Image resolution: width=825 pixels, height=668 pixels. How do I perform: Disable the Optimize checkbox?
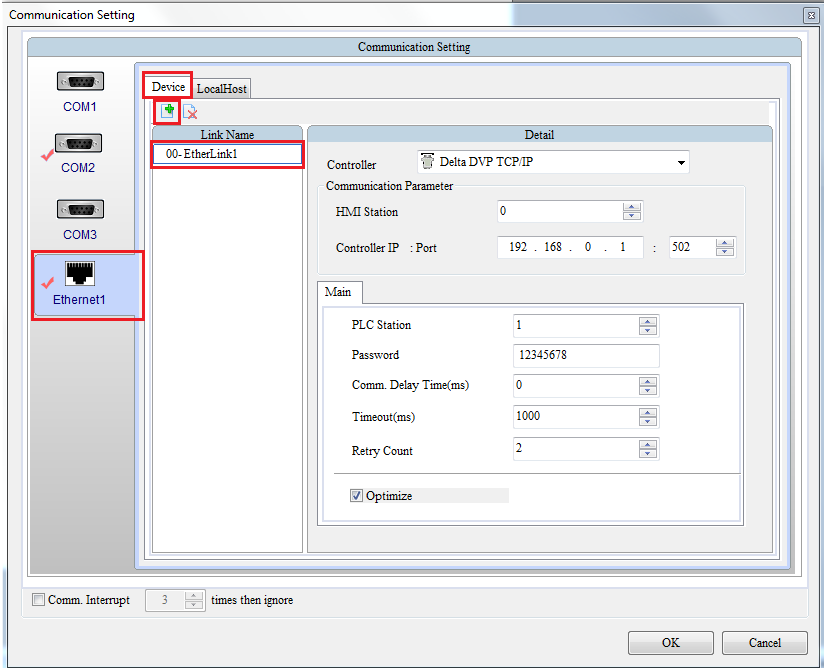pos(356,495)
